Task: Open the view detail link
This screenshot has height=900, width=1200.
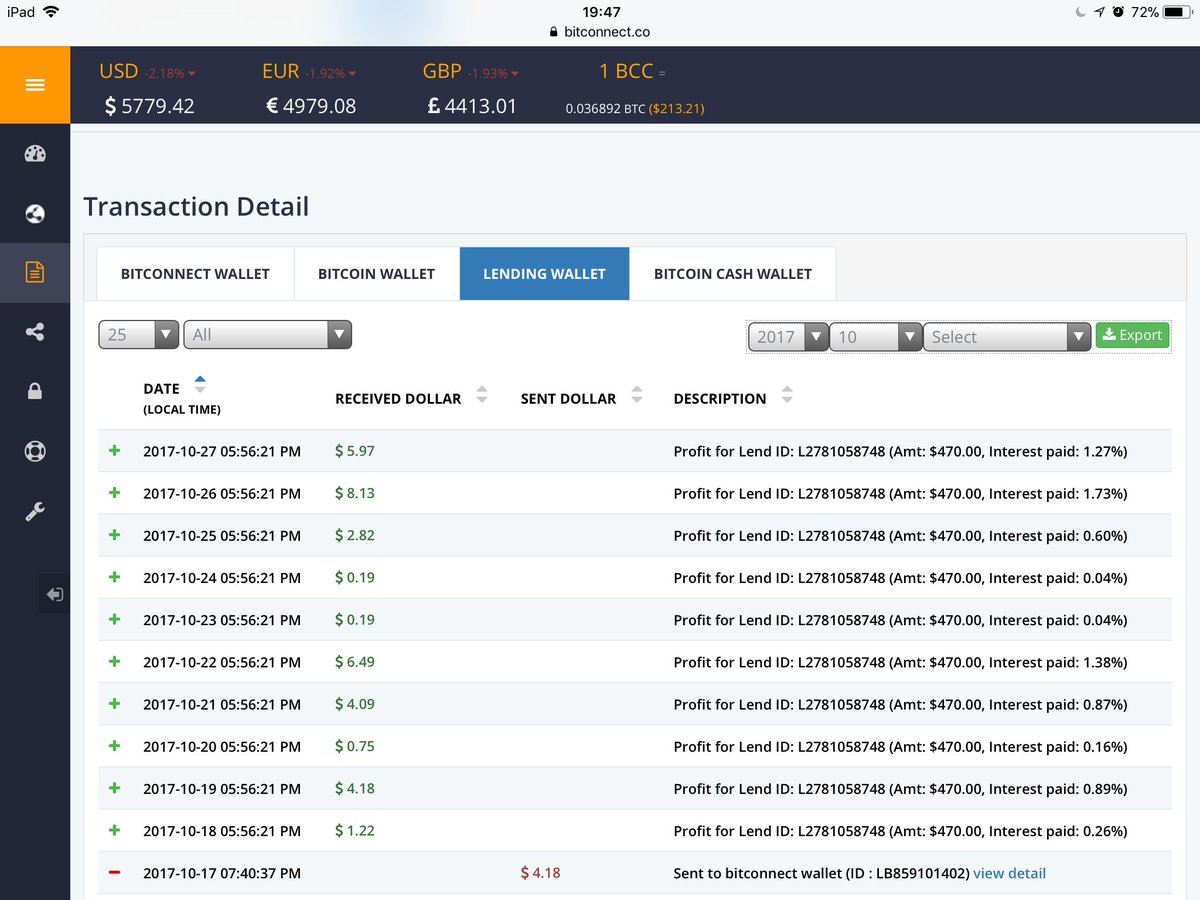Action: click(x=1009, y=873)
